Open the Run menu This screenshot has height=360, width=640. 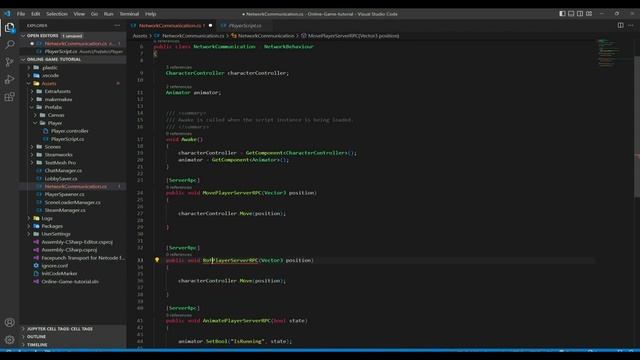(x=109, y=14)
